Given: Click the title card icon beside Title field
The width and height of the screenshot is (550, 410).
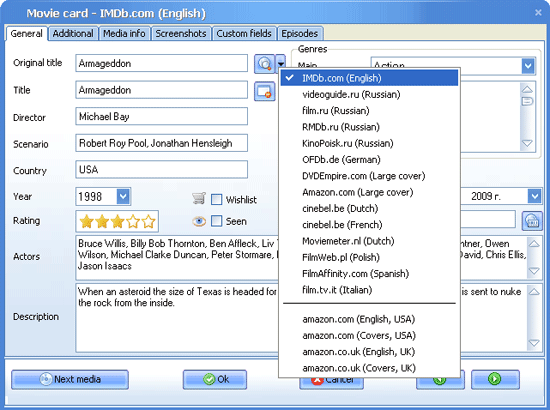Looking at the screenshot, I should pyautogui.click(x=264, y=91).
